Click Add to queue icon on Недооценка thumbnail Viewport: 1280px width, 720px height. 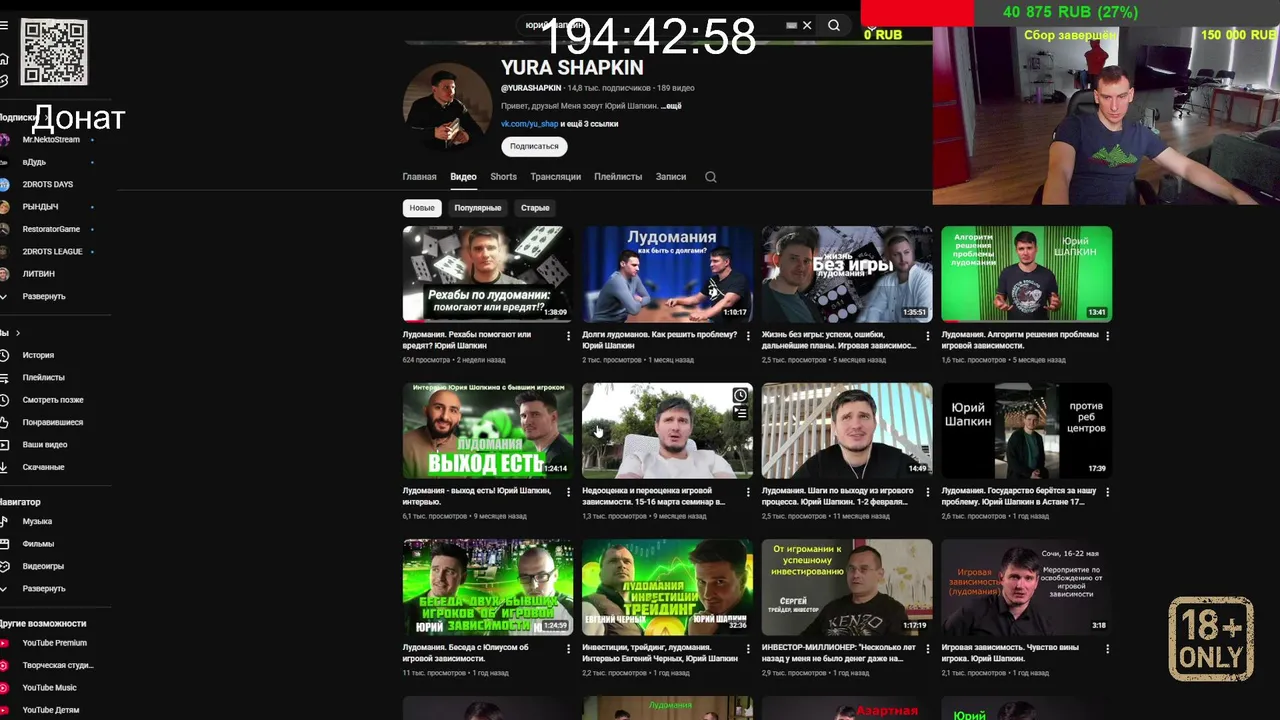740,413
